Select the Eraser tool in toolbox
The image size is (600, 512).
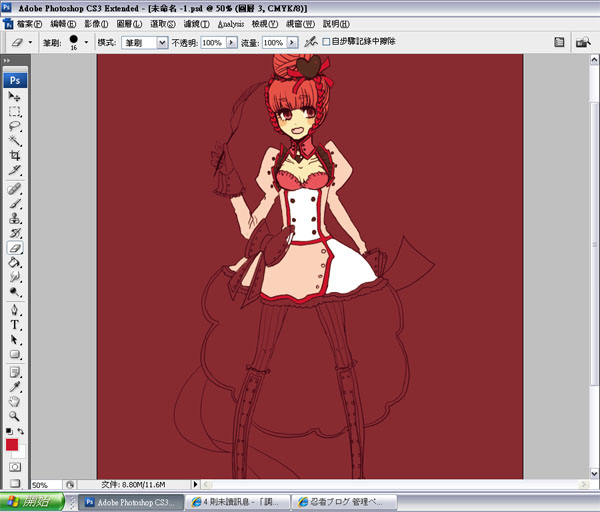(x=15, y=248)
